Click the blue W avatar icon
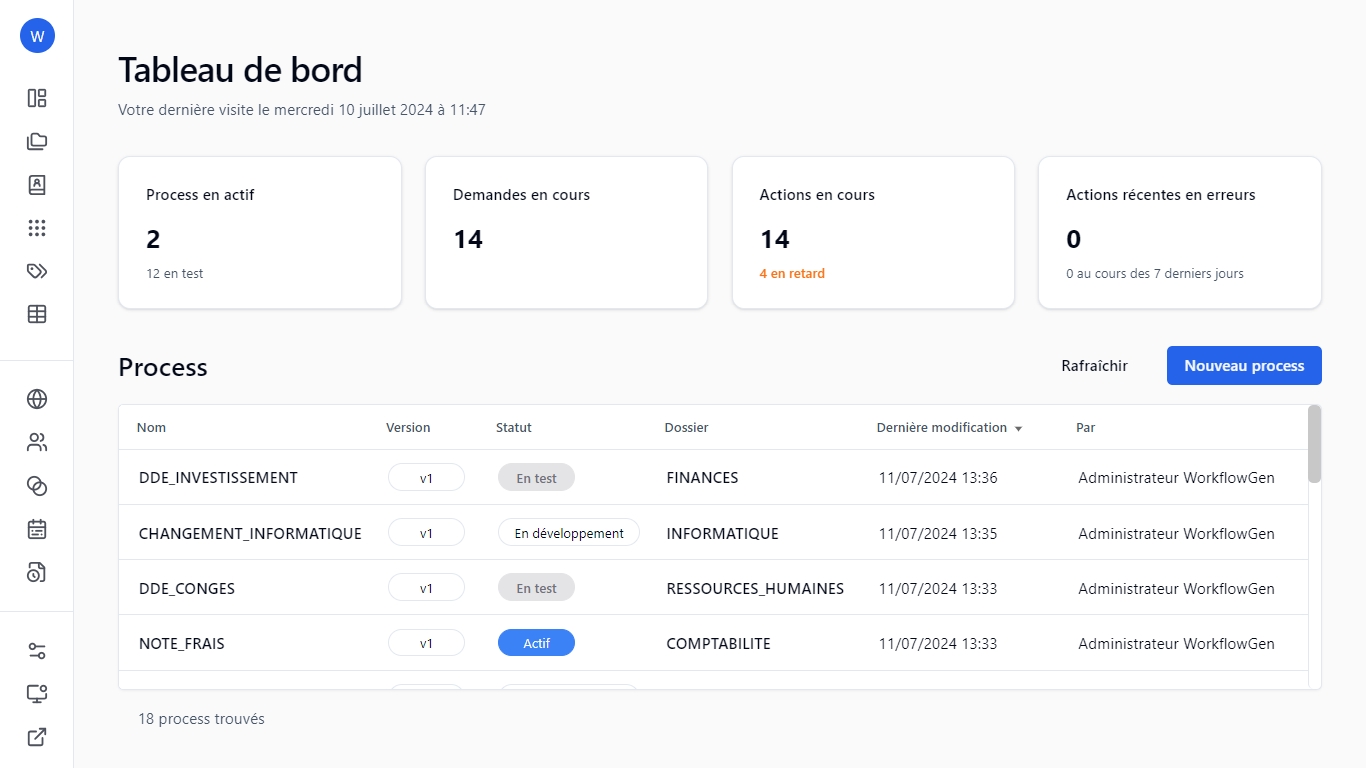1366x768 pixels. coord(37,36)
